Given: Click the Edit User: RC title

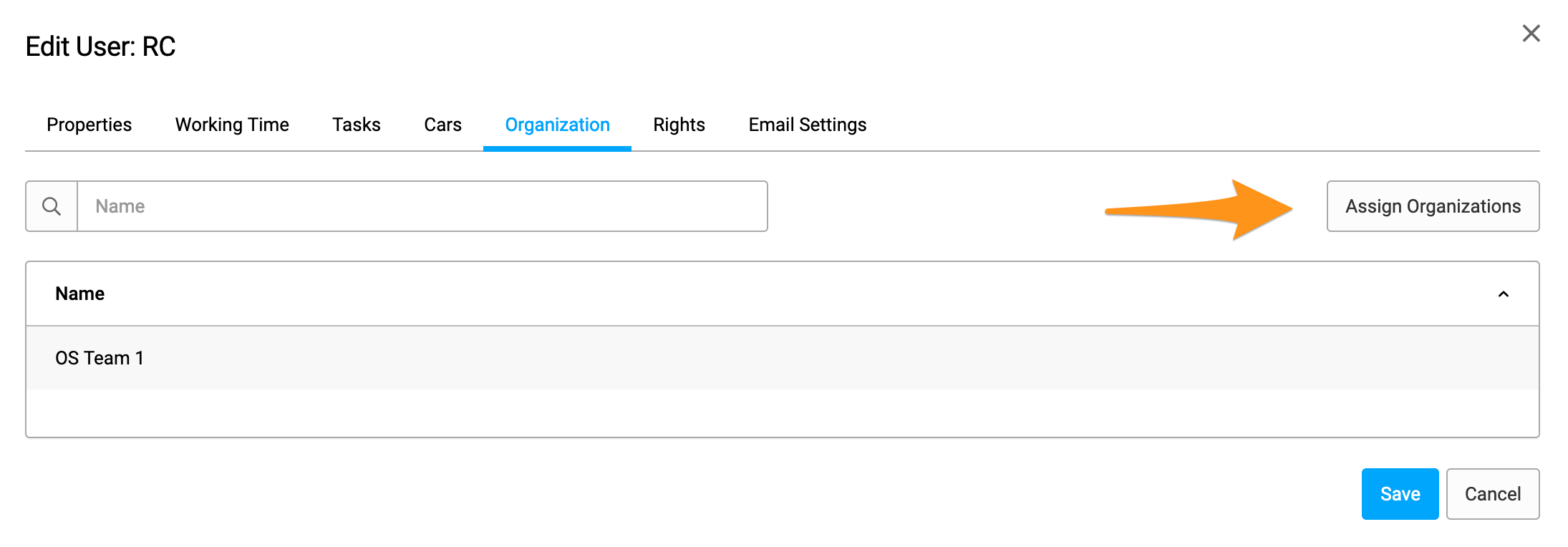Looking at the screenshot, I should pos(100,47).
